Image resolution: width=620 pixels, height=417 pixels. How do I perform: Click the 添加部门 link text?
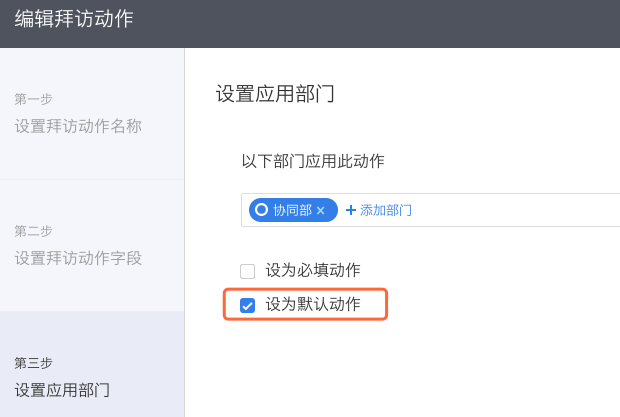(386, 210)
